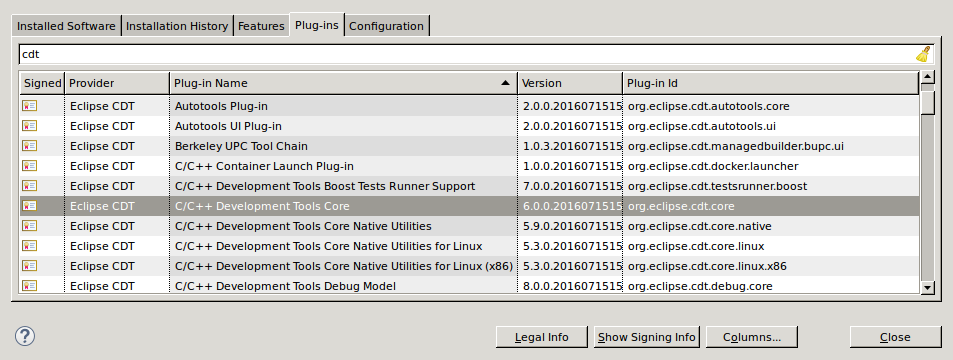Click the vertical scrollbar thumb

927,102
